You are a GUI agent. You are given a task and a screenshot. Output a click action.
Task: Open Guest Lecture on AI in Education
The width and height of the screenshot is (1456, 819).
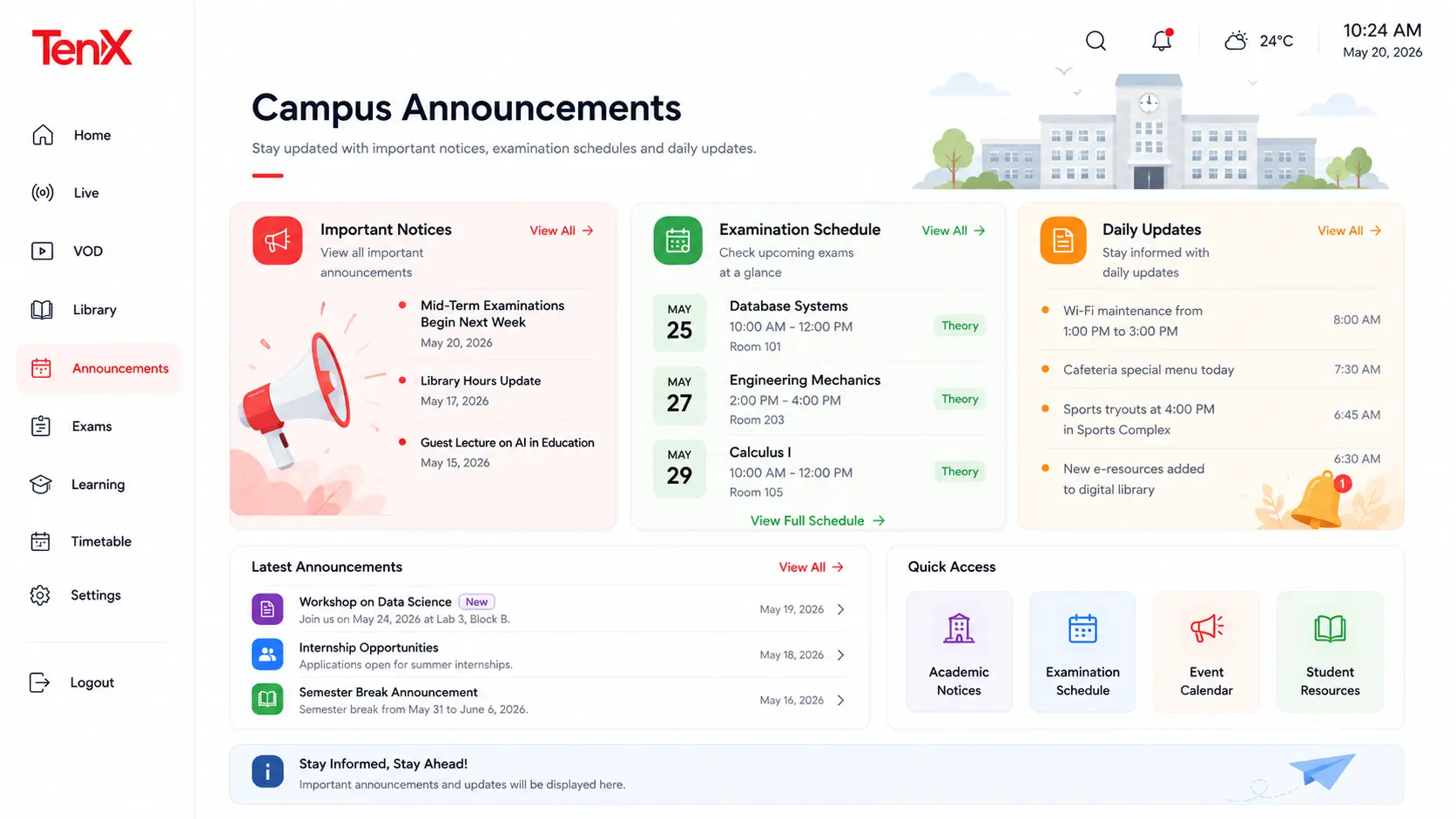[496, 453]
